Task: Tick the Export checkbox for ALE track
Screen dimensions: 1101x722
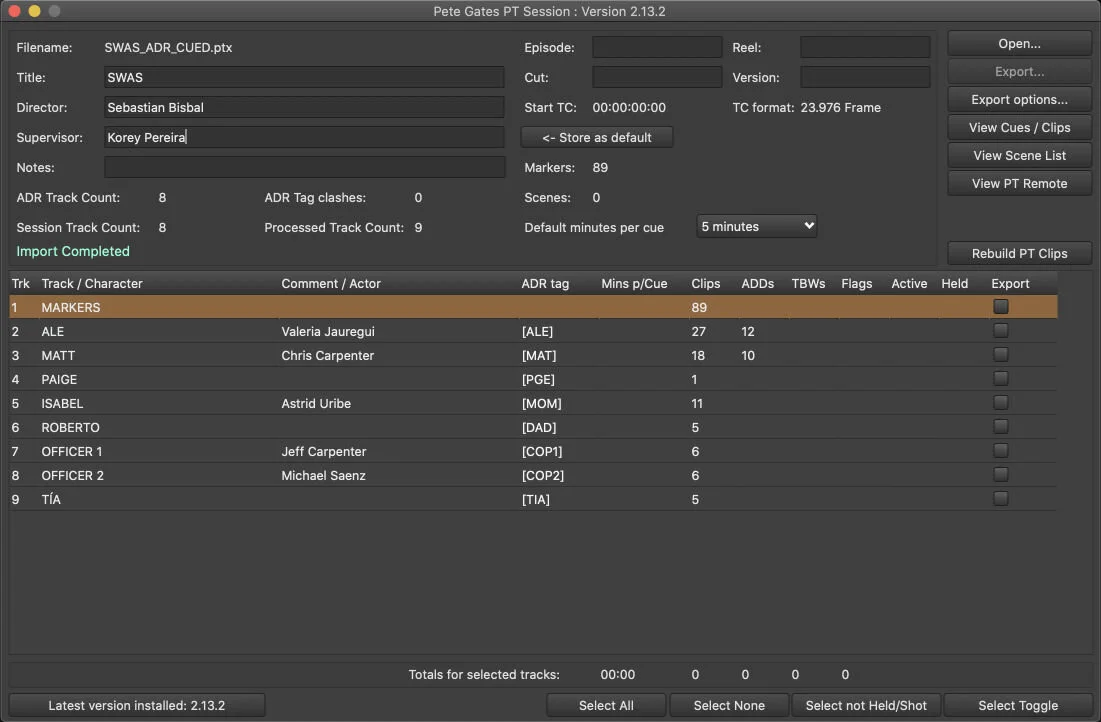Action: (x=1001, y=331)
